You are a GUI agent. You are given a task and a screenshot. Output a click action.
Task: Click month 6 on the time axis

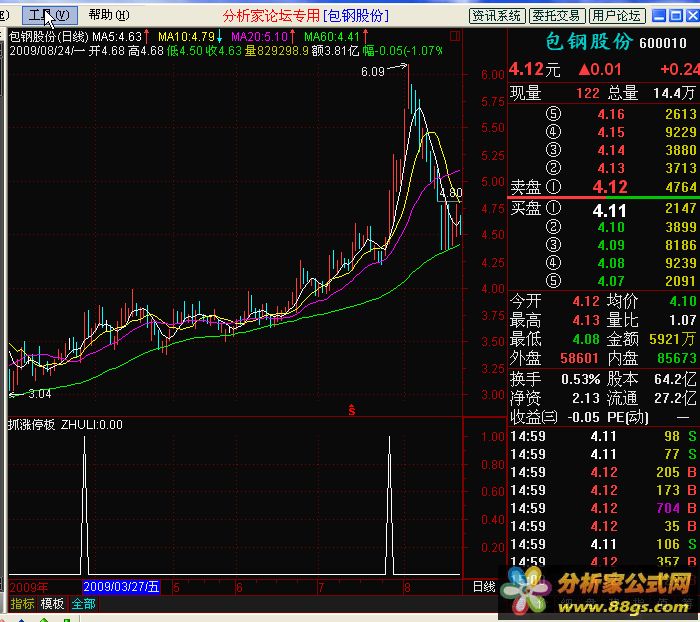click(x=239, y=587)
